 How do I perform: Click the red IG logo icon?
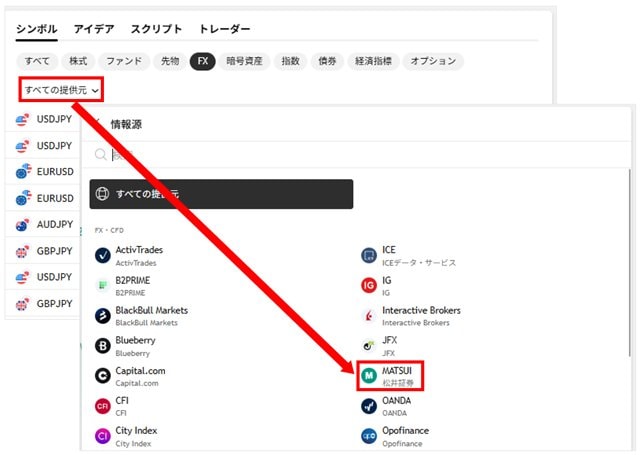tap(369, 286)
